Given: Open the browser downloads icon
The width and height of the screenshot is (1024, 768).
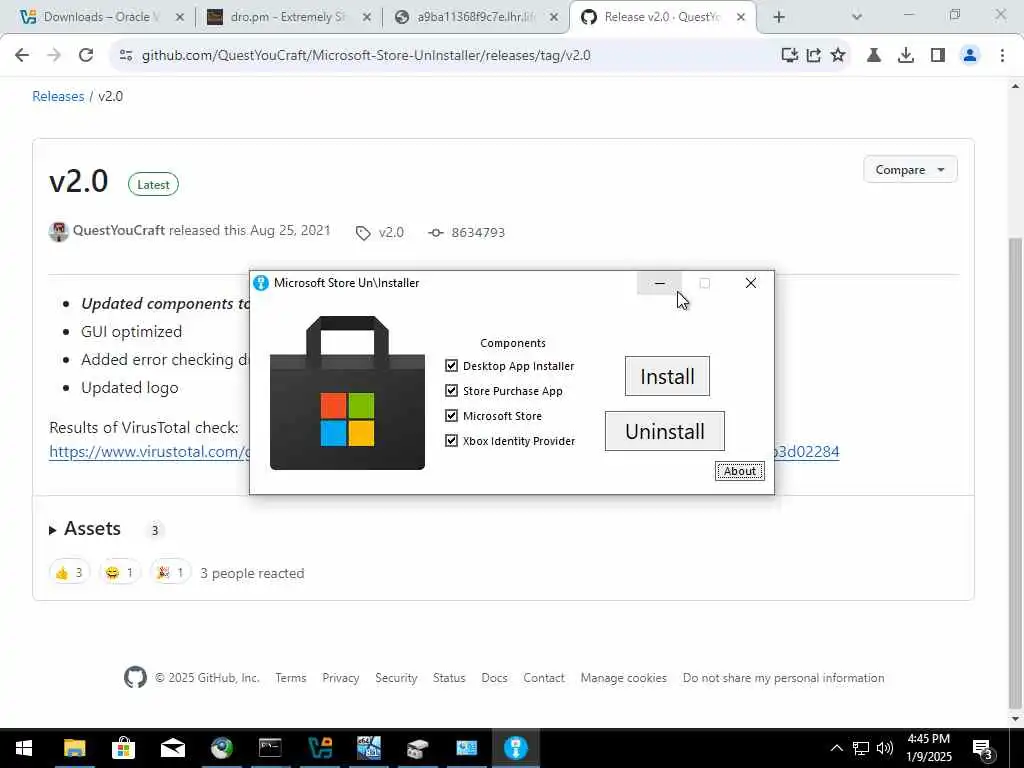Looking at the screenshot, I should 906,56.
